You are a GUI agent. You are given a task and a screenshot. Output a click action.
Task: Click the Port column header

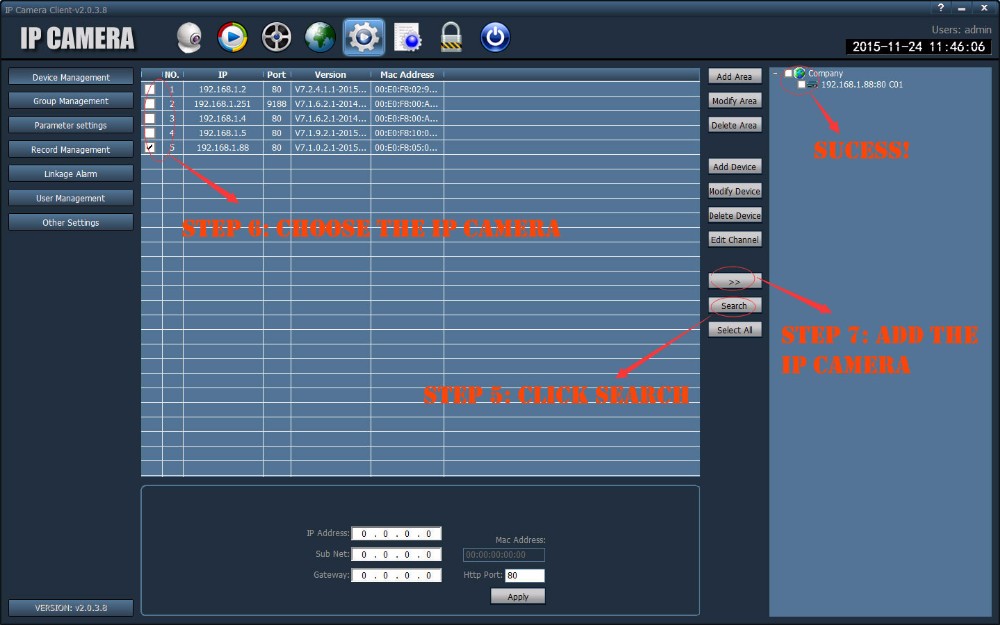tap(276, 75)
